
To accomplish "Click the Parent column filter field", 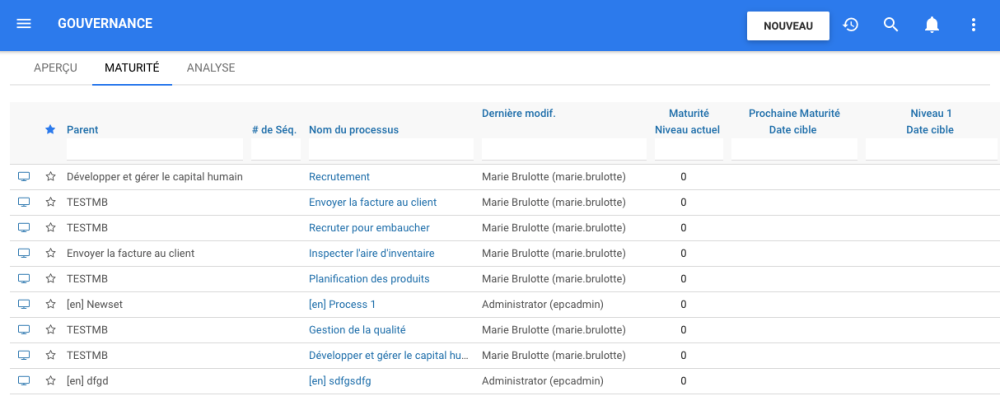I will point(154,149).
